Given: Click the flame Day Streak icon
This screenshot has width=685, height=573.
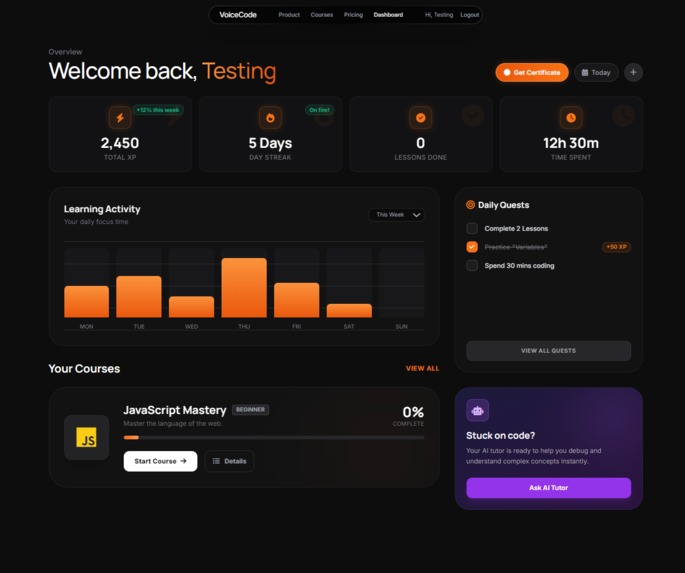Looking at the screenshot, I should point(270,117).
